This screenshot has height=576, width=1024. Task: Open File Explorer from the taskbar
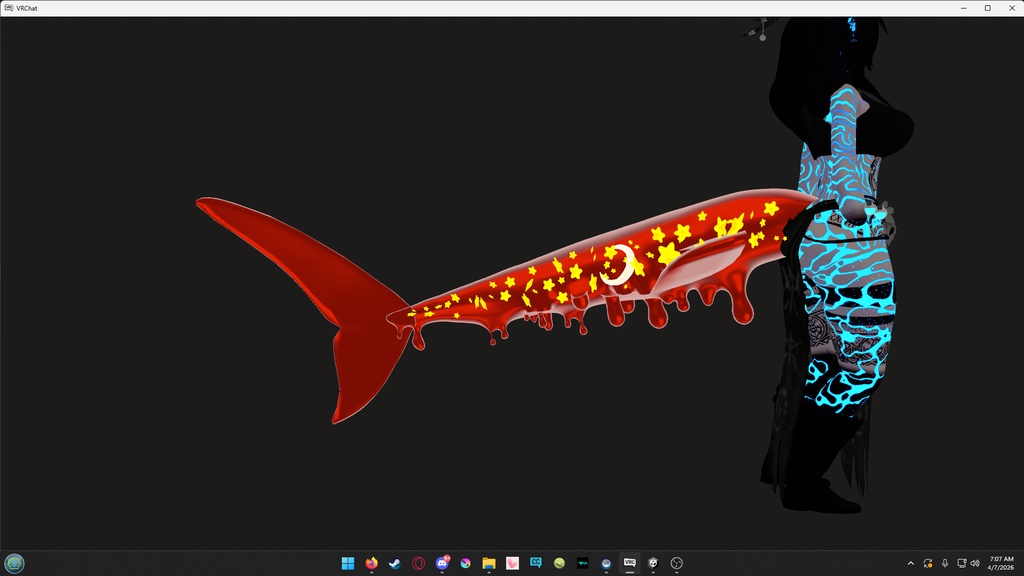(488, 563)
